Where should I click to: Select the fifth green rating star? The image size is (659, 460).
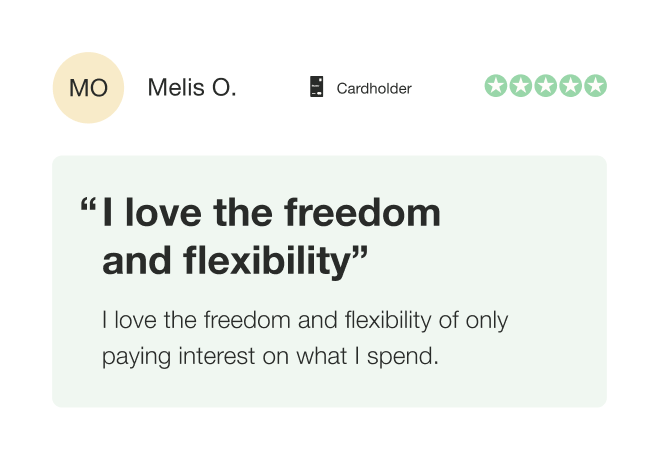coord(596,86)
